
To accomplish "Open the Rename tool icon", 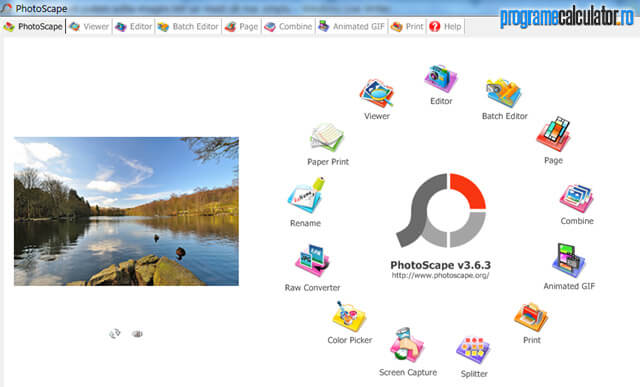I will 306,196.
